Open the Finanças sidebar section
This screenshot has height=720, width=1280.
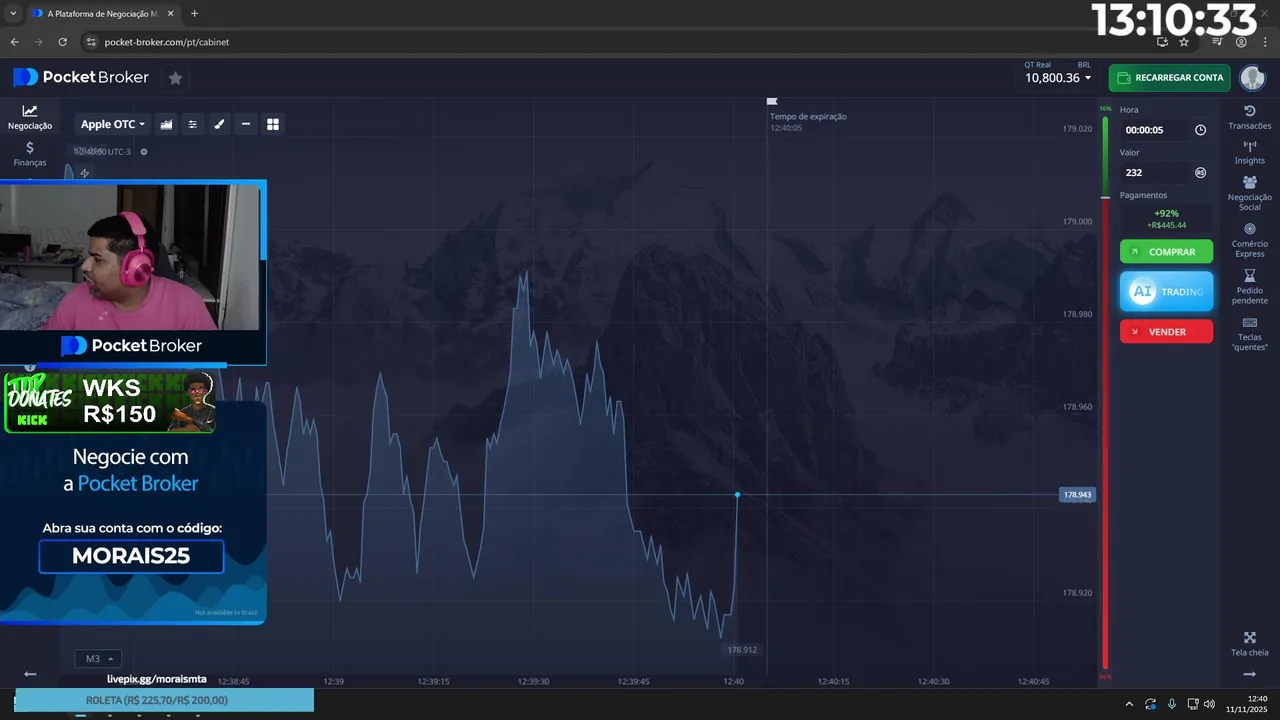[x=30, y=154]
